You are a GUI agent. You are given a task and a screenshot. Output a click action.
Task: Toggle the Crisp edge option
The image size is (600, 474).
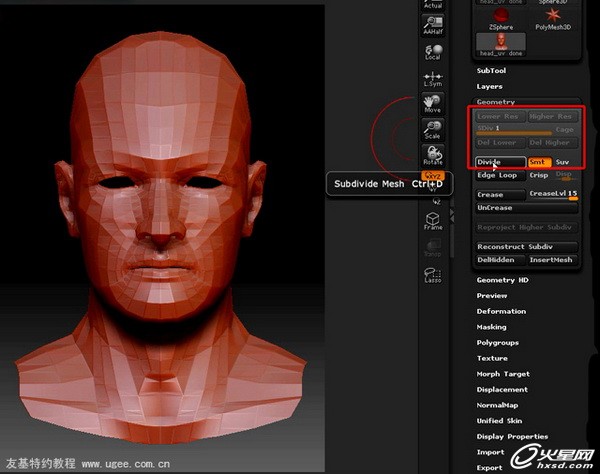(x=539, y=175)
